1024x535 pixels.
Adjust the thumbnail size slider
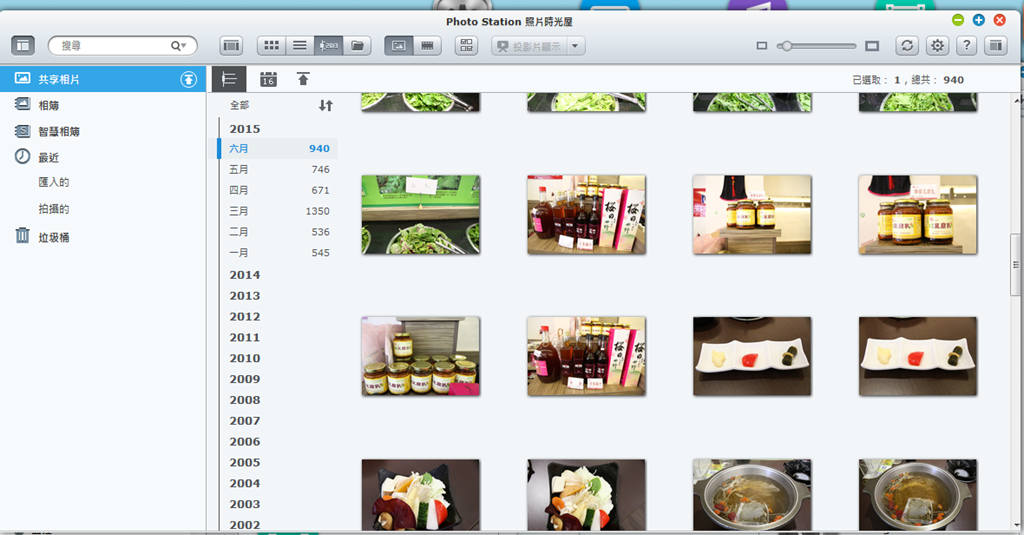tap(816, 46)
